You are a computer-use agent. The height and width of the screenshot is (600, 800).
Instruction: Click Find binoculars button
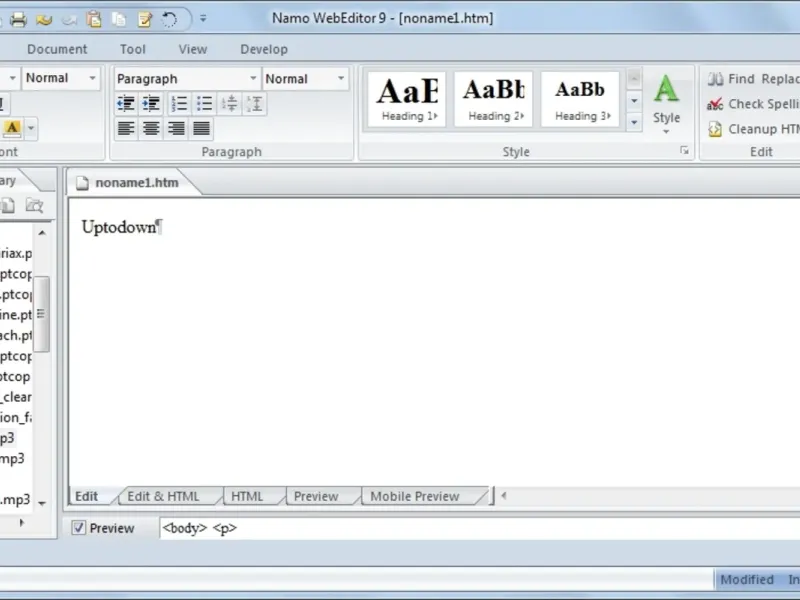click(x=731, y=79)
